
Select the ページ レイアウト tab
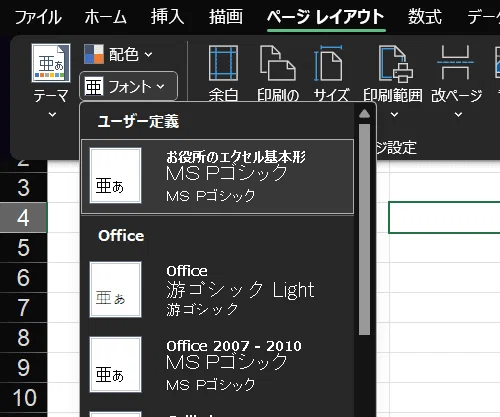click(x=326, y=17)
